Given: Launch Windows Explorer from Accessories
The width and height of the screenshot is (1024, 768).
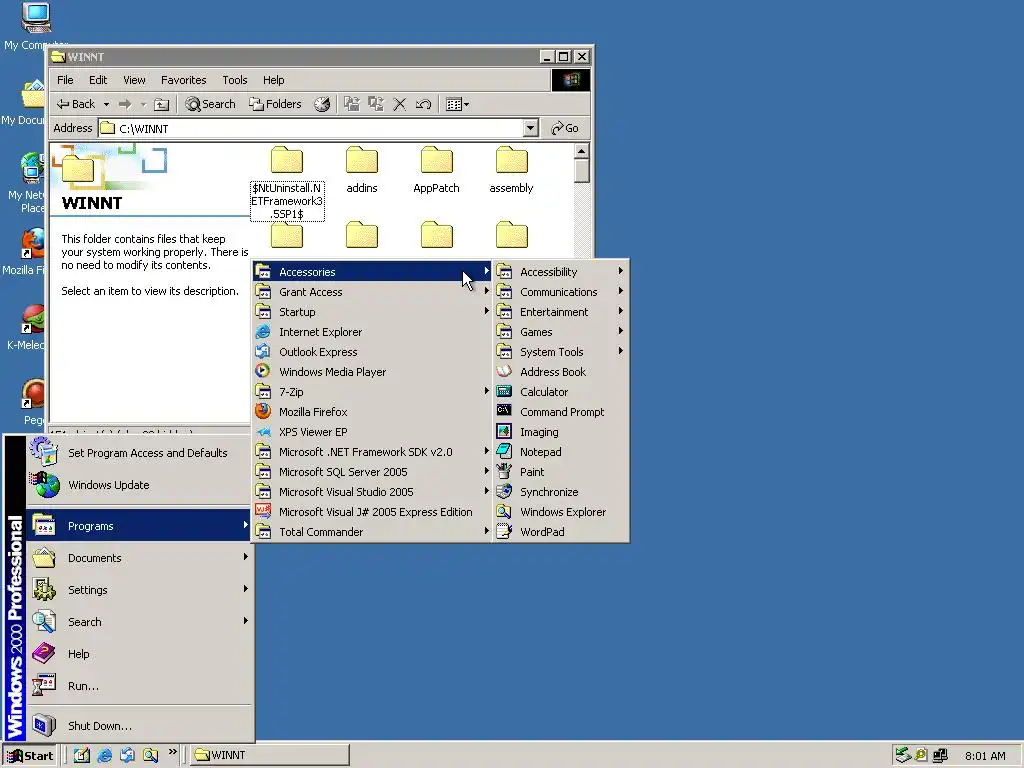Looking at the screenshot, I should [561, 512].
